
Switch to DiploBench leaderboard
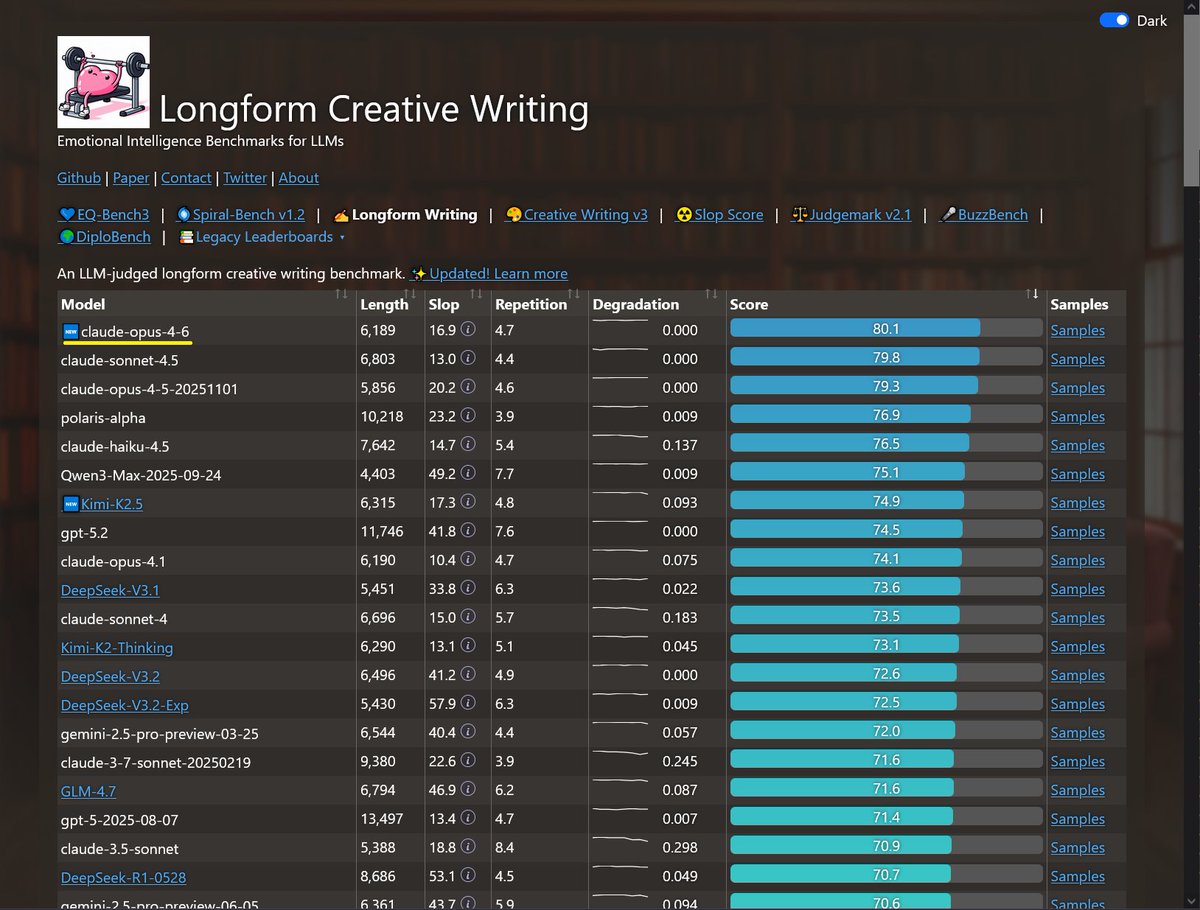pyautogui.click(x=105, y=237)
